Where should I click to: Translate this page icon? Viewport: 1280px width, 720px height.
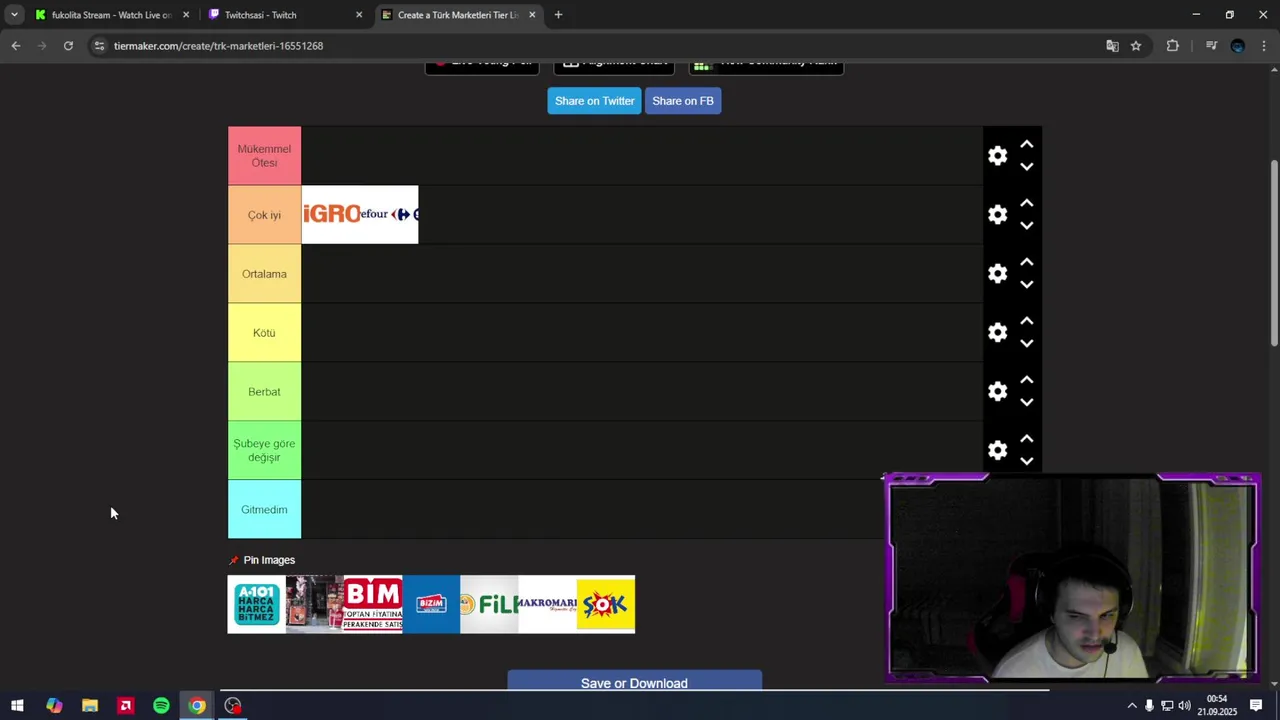click(1112, 46)
